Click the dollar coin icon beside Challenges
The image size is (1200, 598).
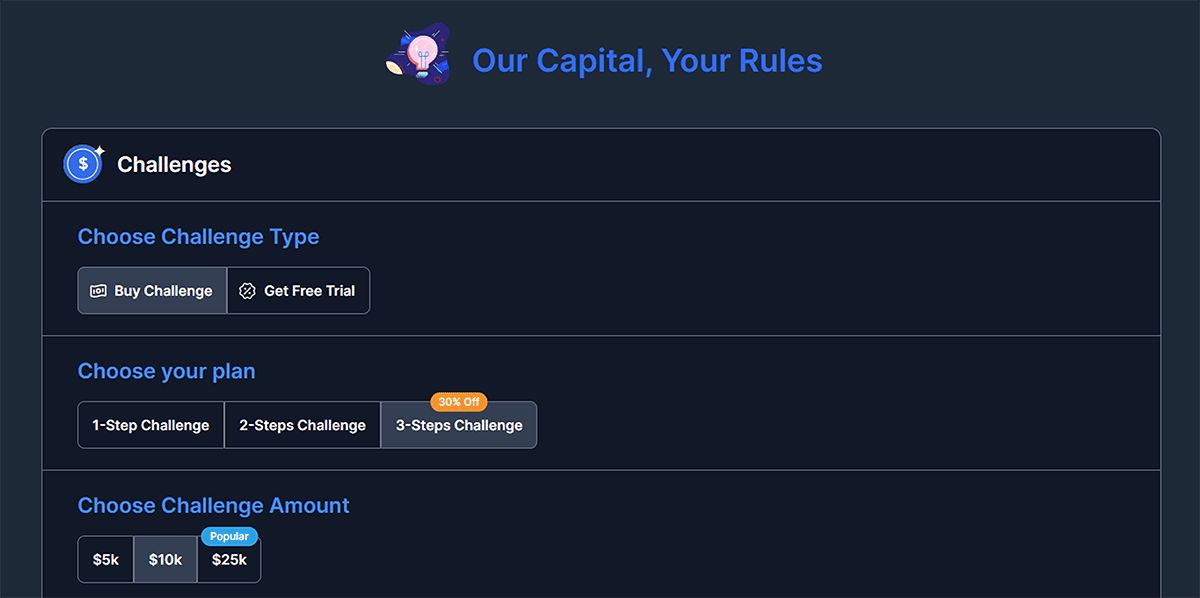[82, 165]
